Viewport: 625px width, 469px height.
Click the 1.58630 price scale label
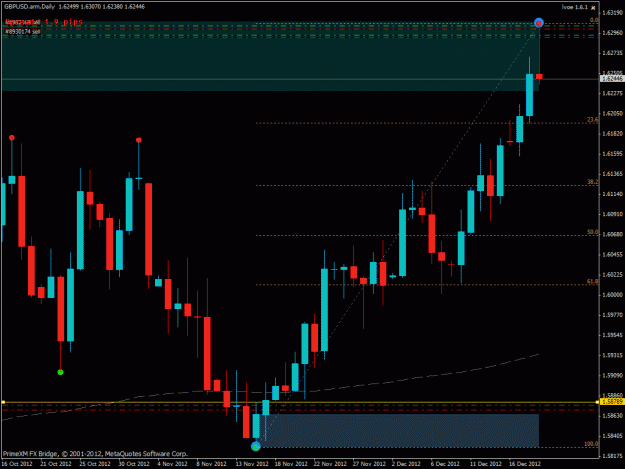(x=613, y=416)
